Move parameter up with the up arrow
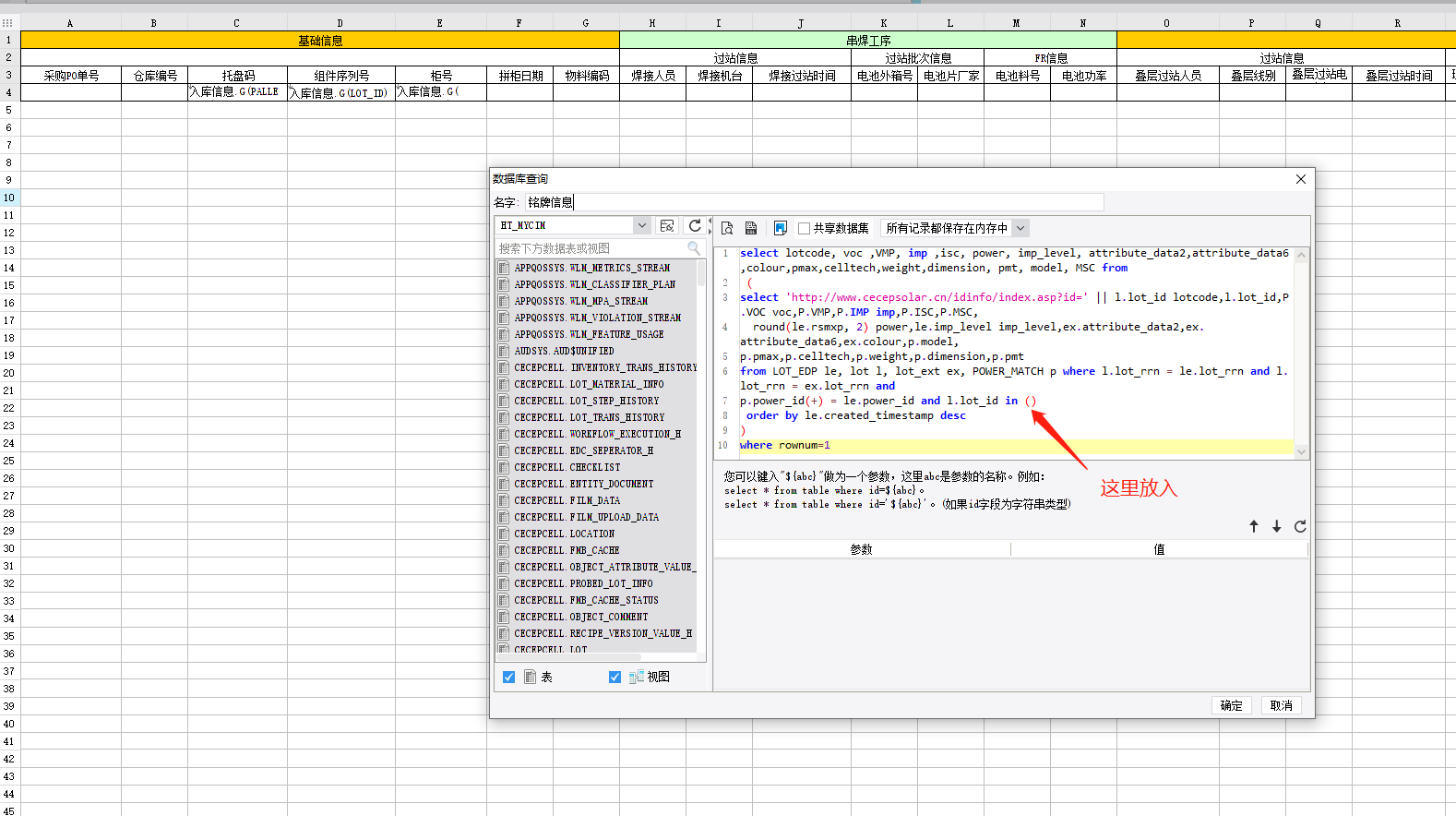The height and width of the screenshot is (816, 1456). click(1254, 526)
